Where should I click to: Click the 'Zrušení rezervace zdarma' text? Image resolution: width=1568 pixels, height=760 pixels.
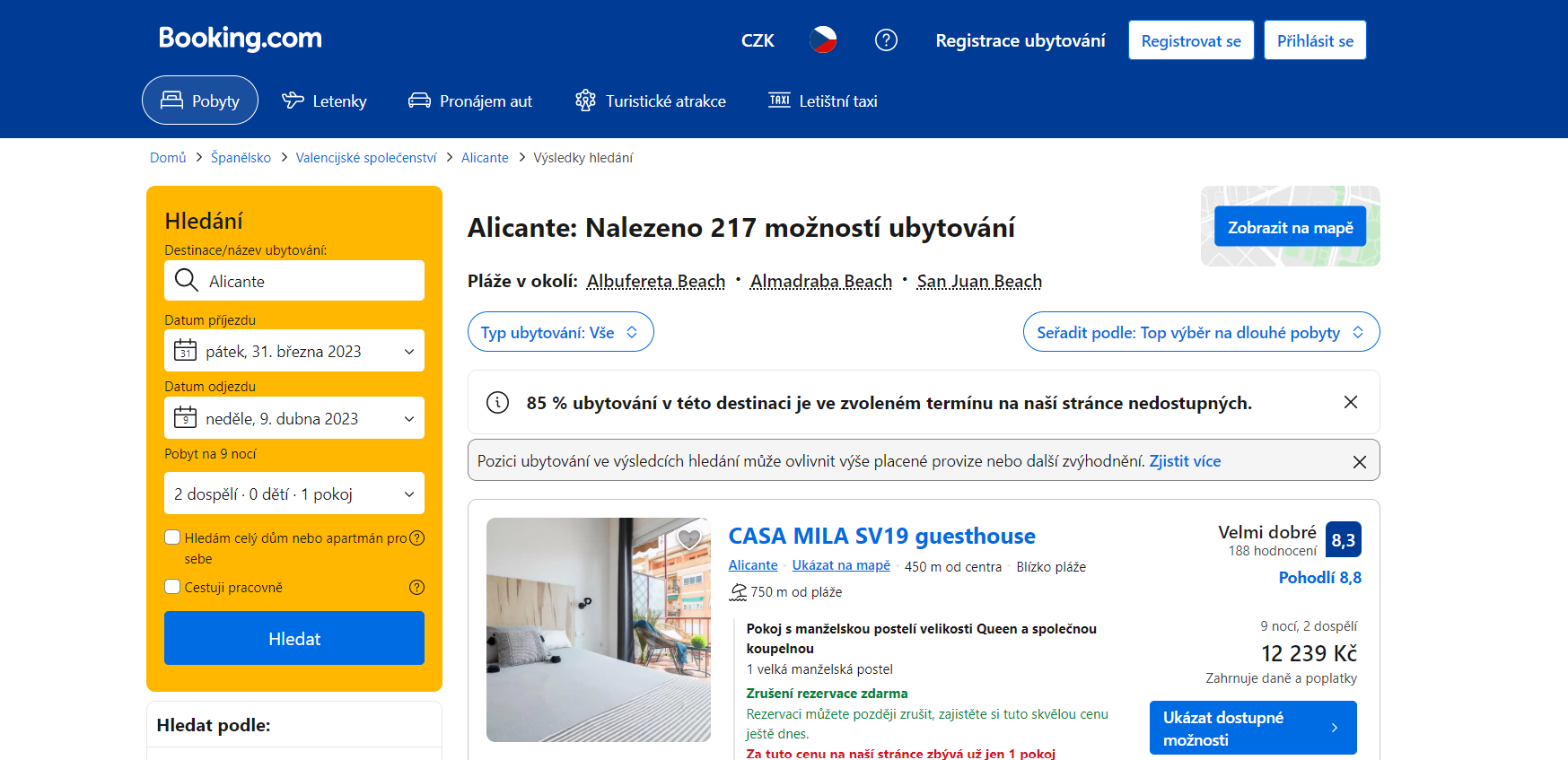[x=827, y=693]
